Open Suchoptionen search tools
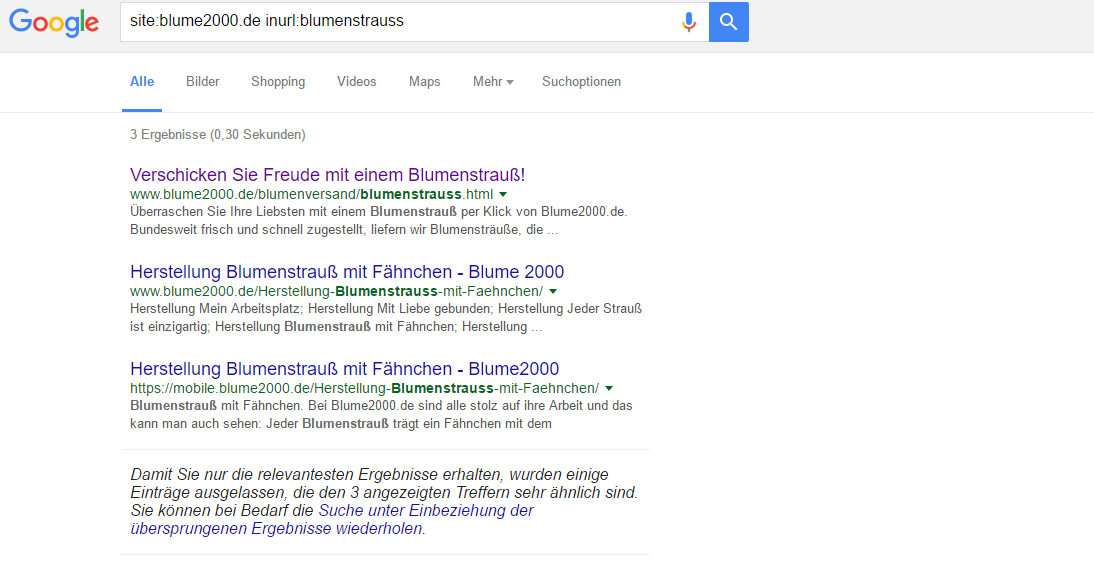This screenshot has width=1094, height=583. click(581, 82)
